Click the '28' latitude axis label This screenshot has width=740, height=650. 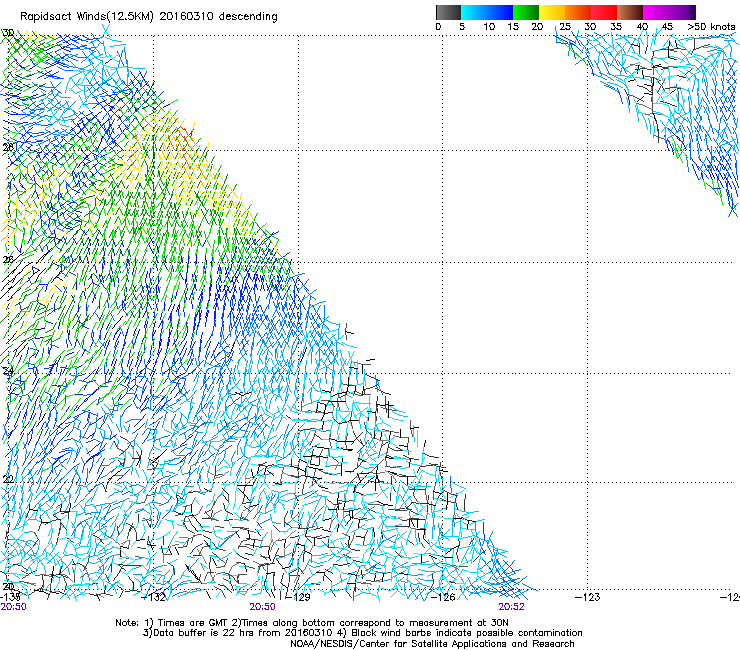(x=8, y=147)
